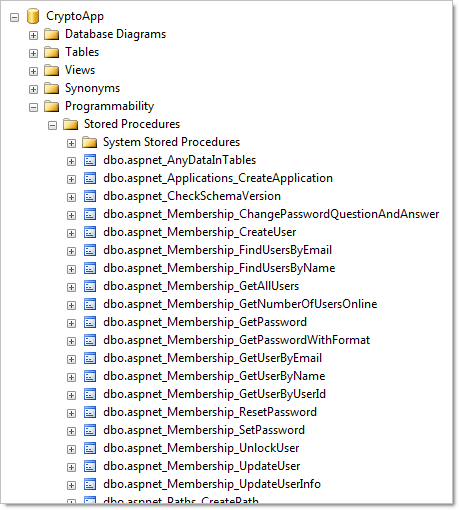Click the procedure icon for aspnet_Membership_CreateUser

(x=90, y=232)
